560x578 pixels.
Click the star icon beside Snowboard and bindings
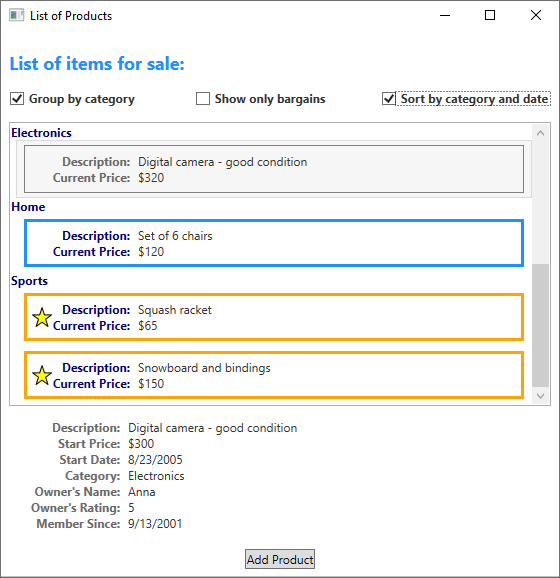point(42,375)
